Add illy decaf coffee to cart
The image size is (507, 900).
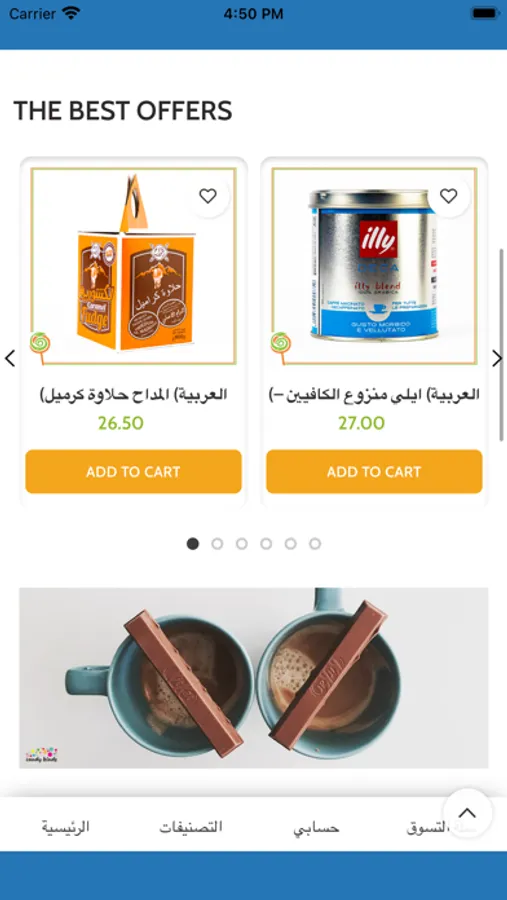point(374,472)
